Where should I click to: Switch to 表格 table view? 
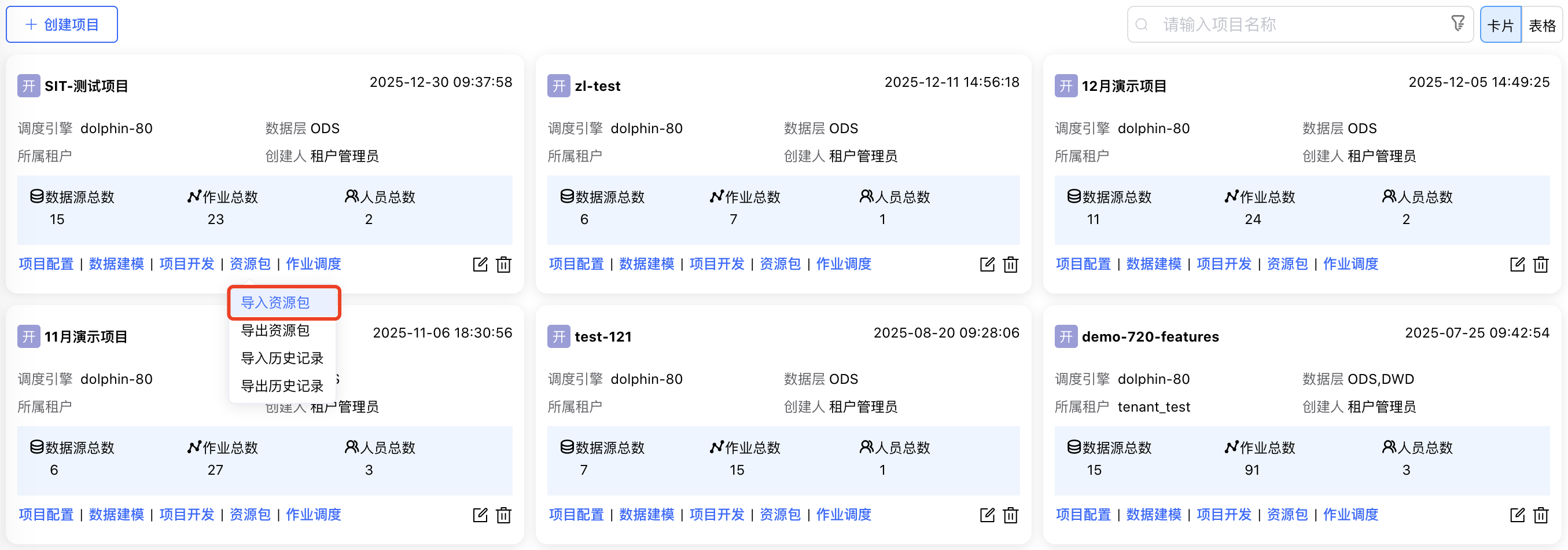tap(1542, 25)
